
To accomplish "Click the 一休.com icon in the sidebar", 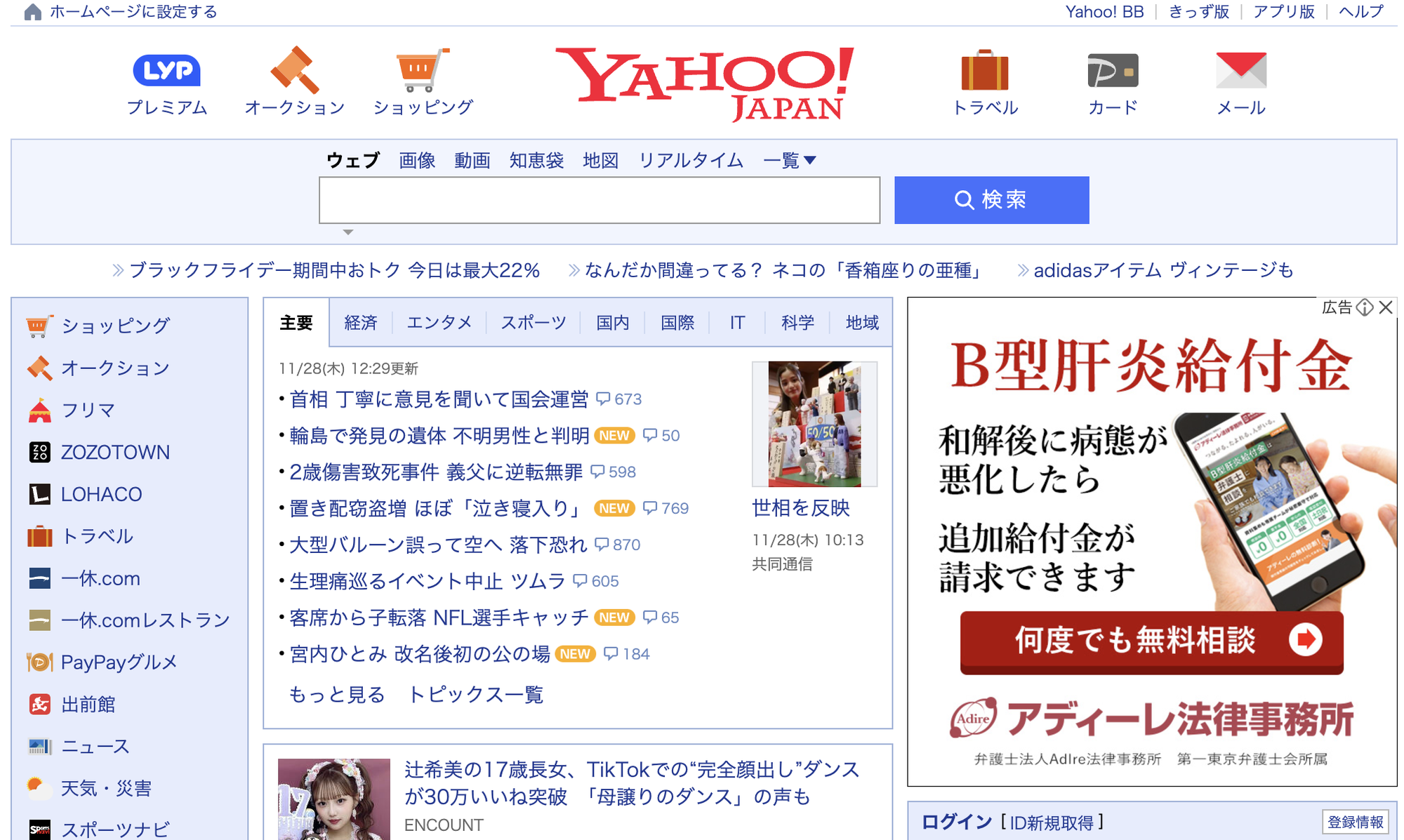I will (x=39, y=578).
